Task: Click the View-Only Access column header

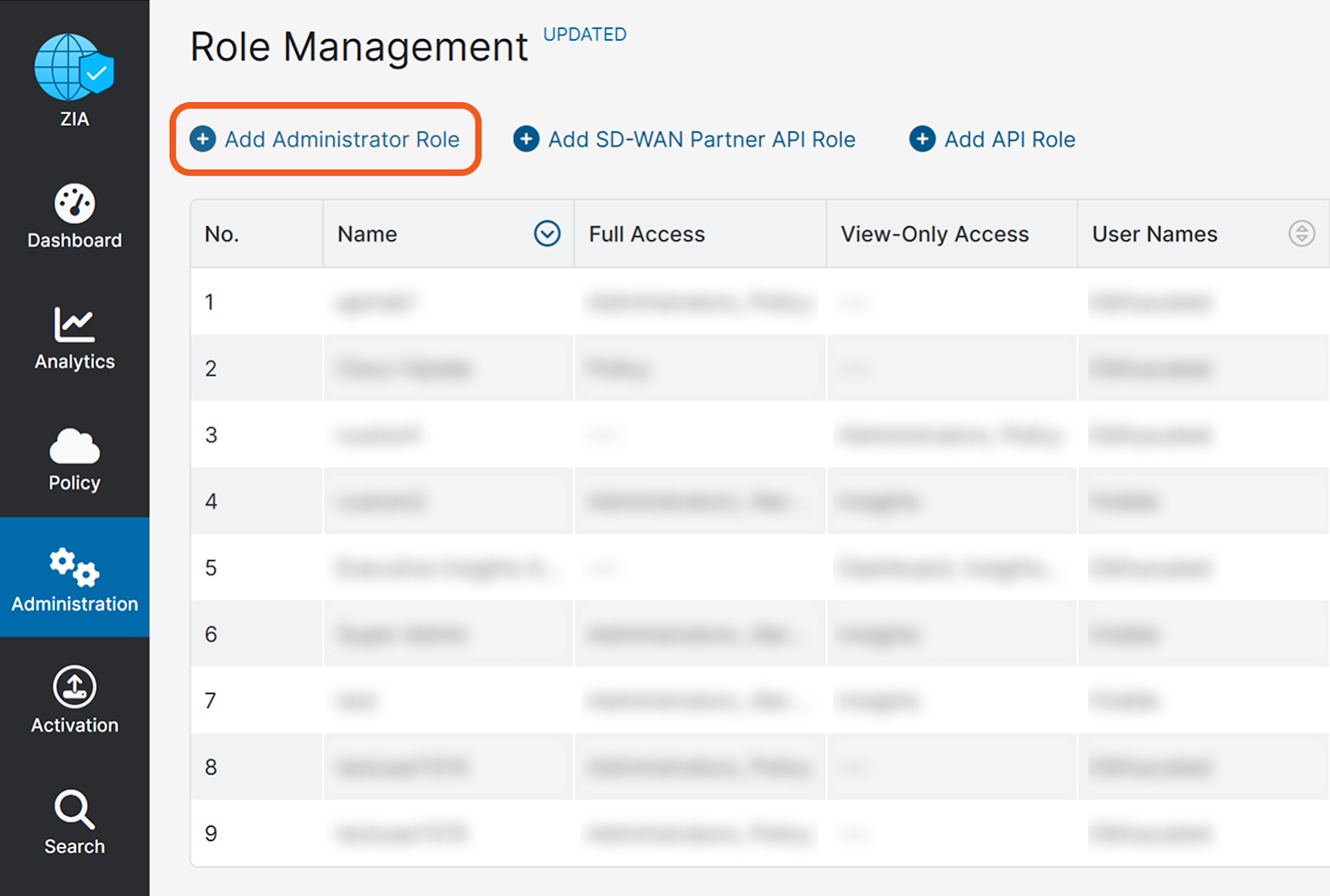Action: click(x=934, y=234)
